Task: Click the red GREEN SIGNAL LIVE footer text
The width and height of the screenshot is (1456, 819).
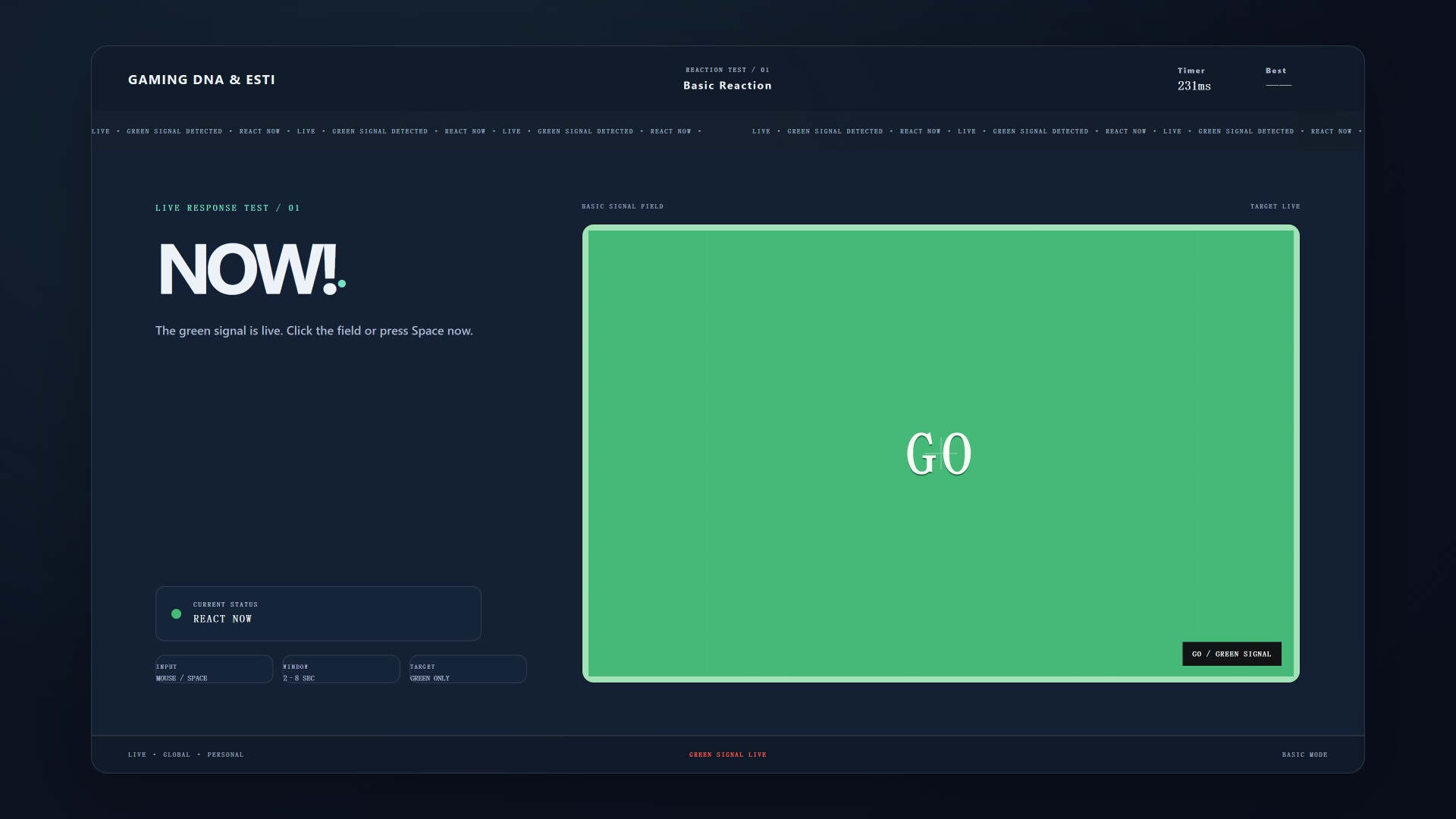Action: point(727,755)
